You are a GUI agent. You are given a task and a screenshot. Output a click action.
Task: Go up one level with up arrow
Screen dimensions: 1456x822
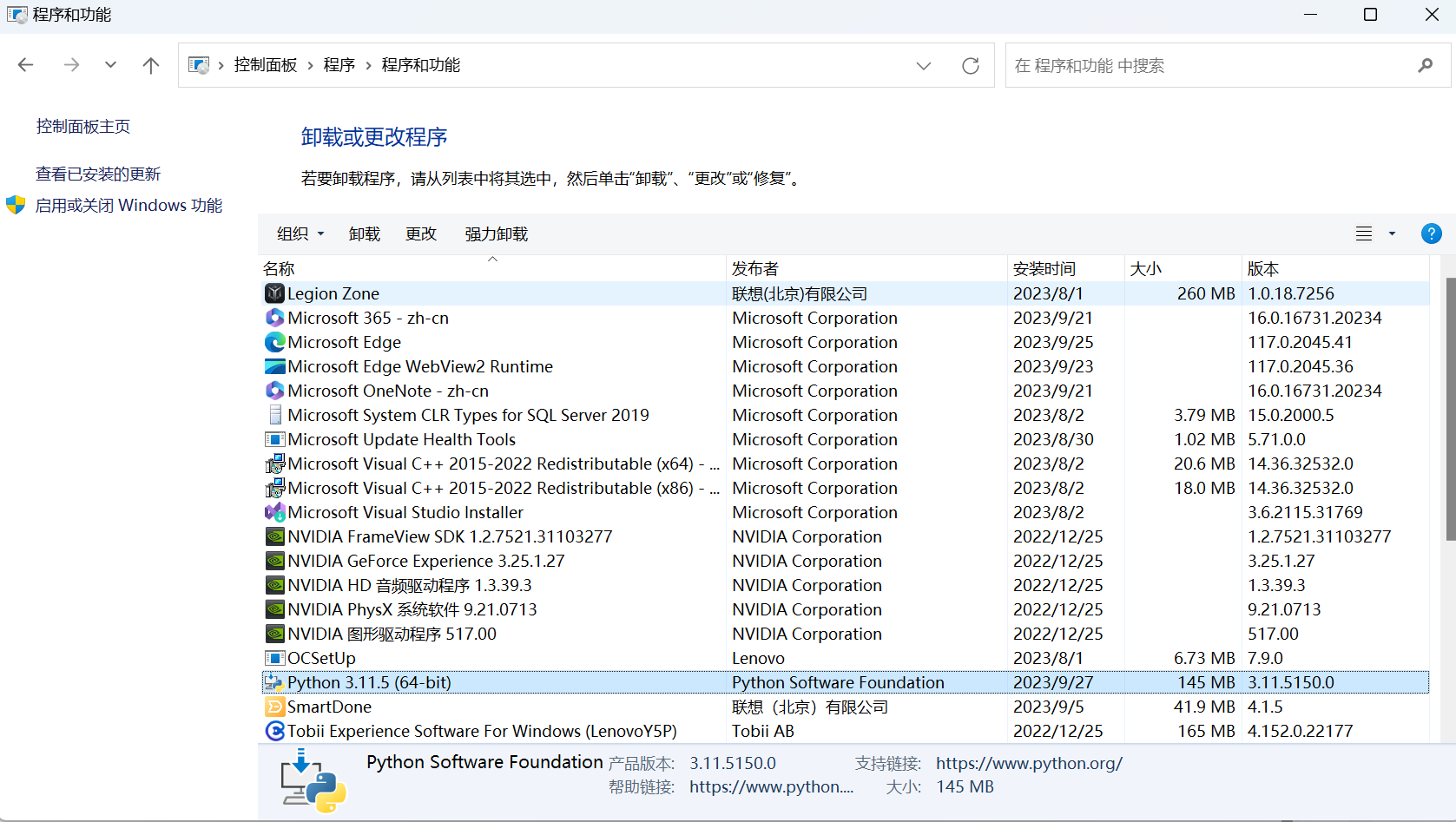click(x=151, y=65)
